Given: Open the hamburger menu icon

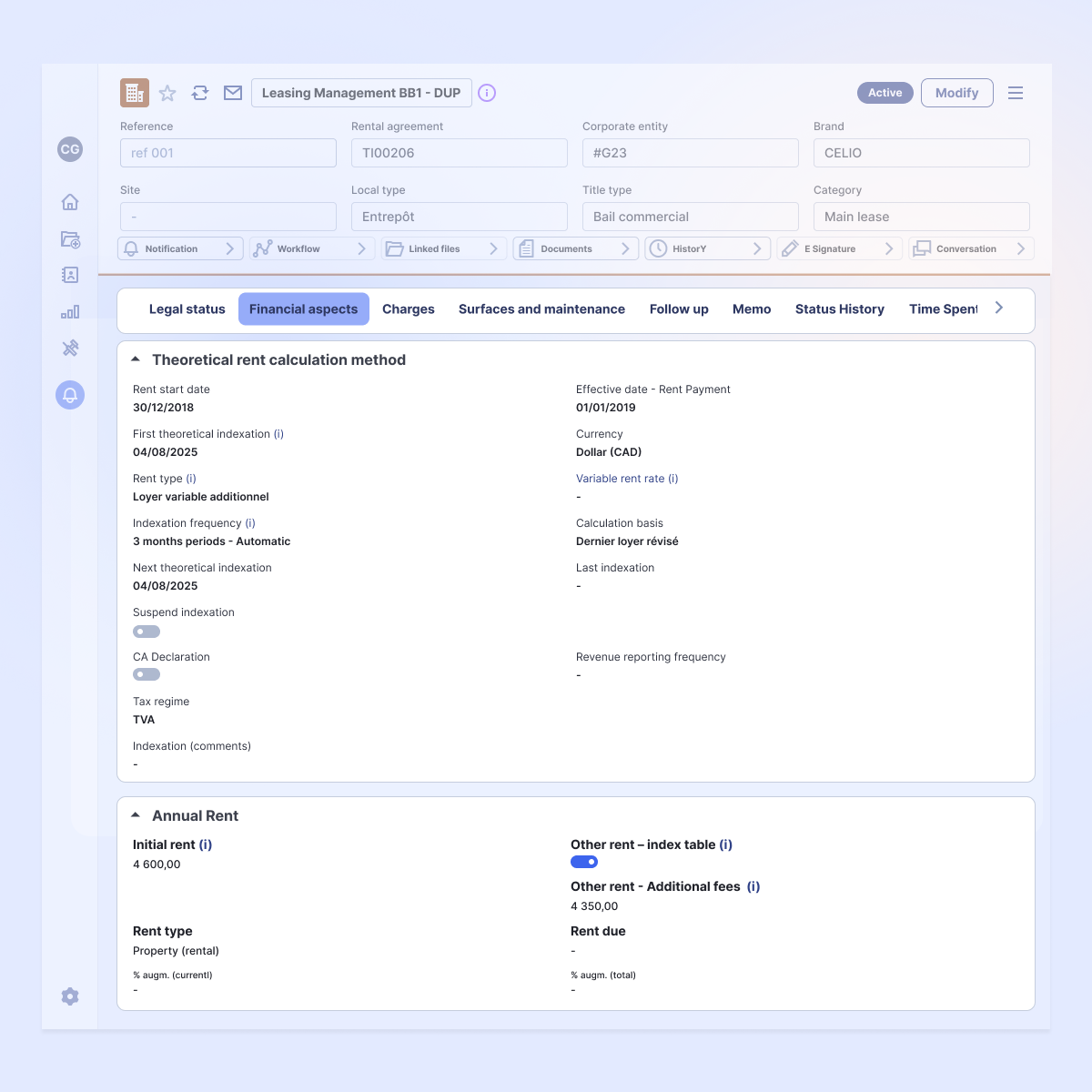Looking at the screenshot, I should tap(1016, 93).
